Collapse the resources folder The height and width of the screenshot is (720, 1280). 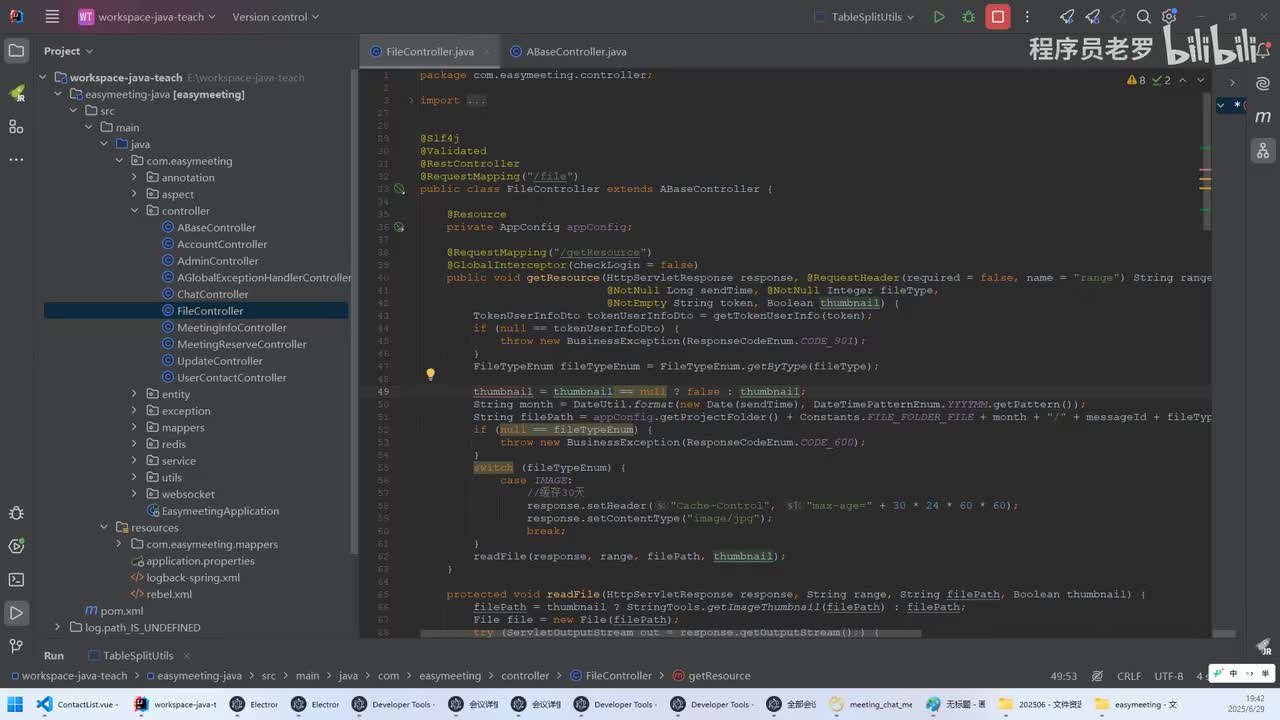104,528
